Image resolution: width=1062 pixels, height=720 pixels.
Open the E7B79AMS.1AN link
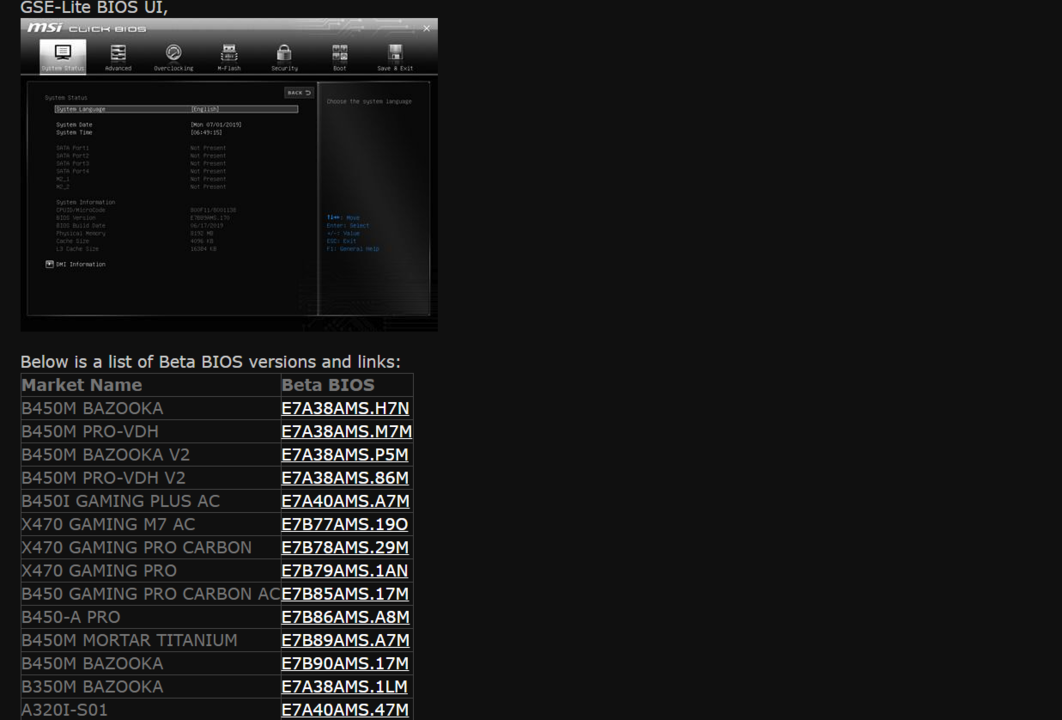coord(345,570)
